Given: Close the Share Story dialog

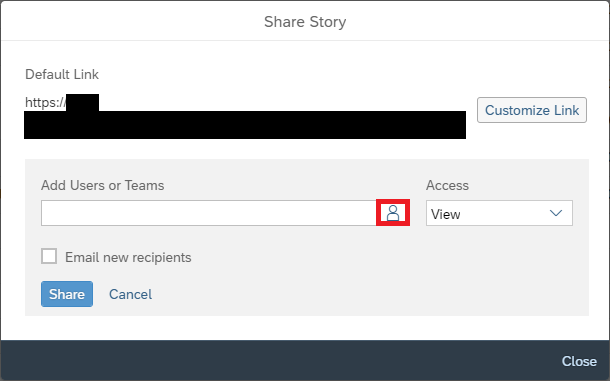Looking at the screenshot, I should [579, 361].
